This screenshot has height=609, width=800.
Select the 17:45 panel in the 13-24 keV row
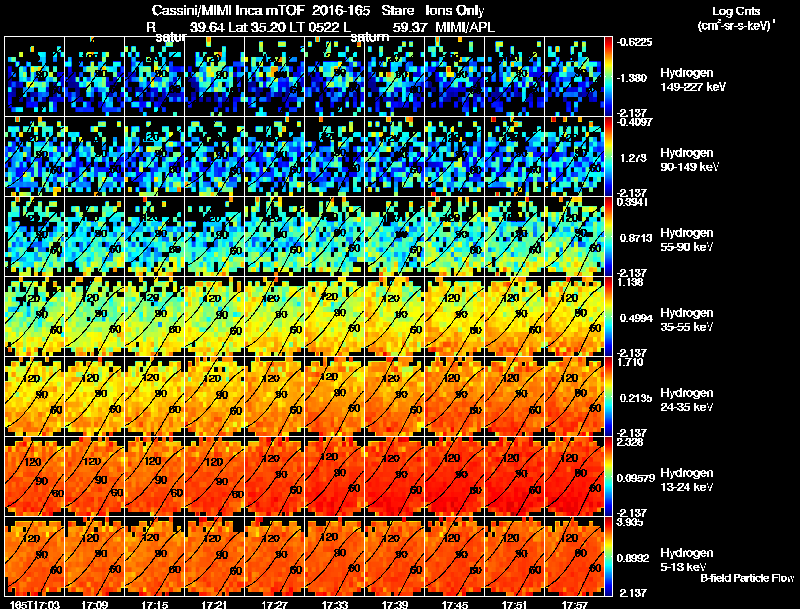point(455,476)
